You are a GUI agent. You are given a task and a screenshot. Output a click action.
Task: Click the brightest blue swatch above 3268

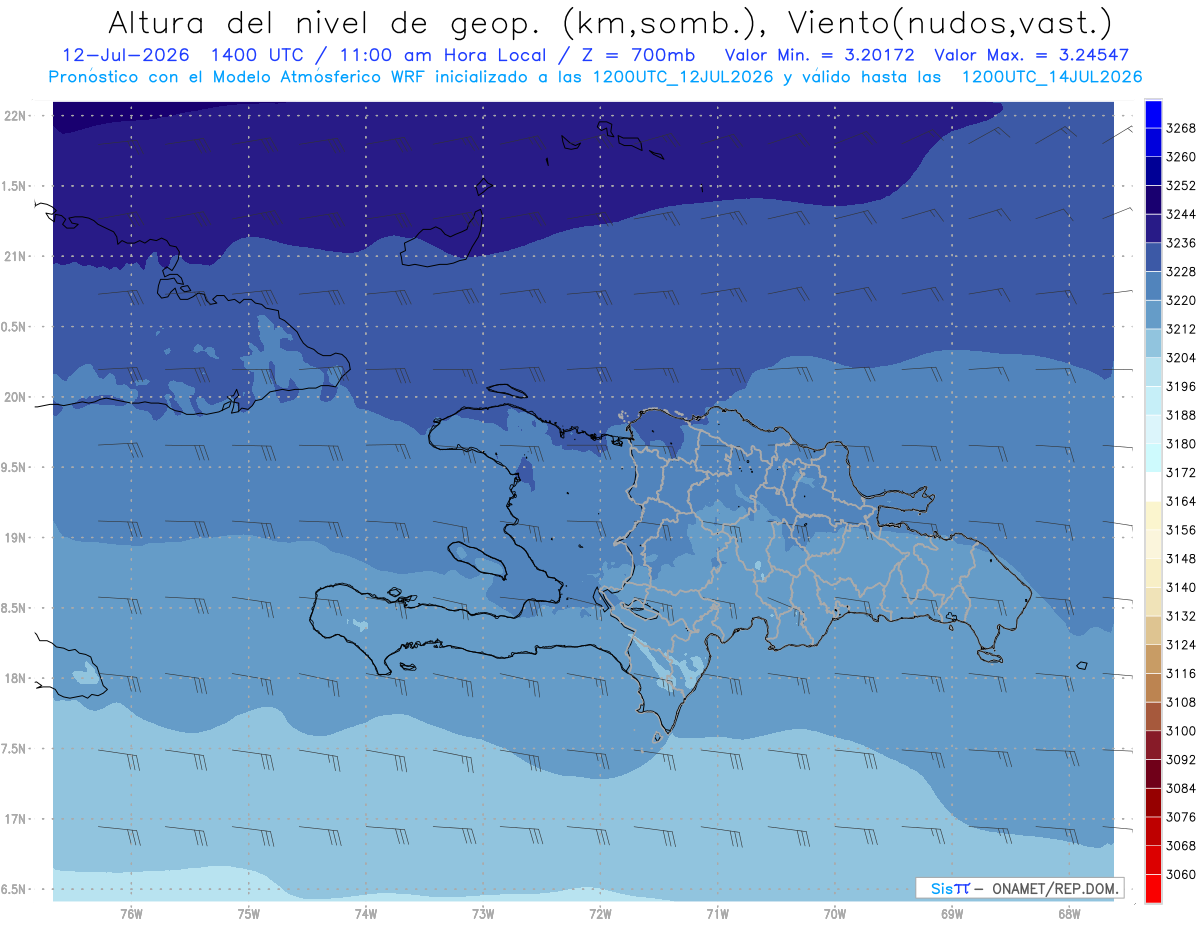click(x=1153, y=114)
